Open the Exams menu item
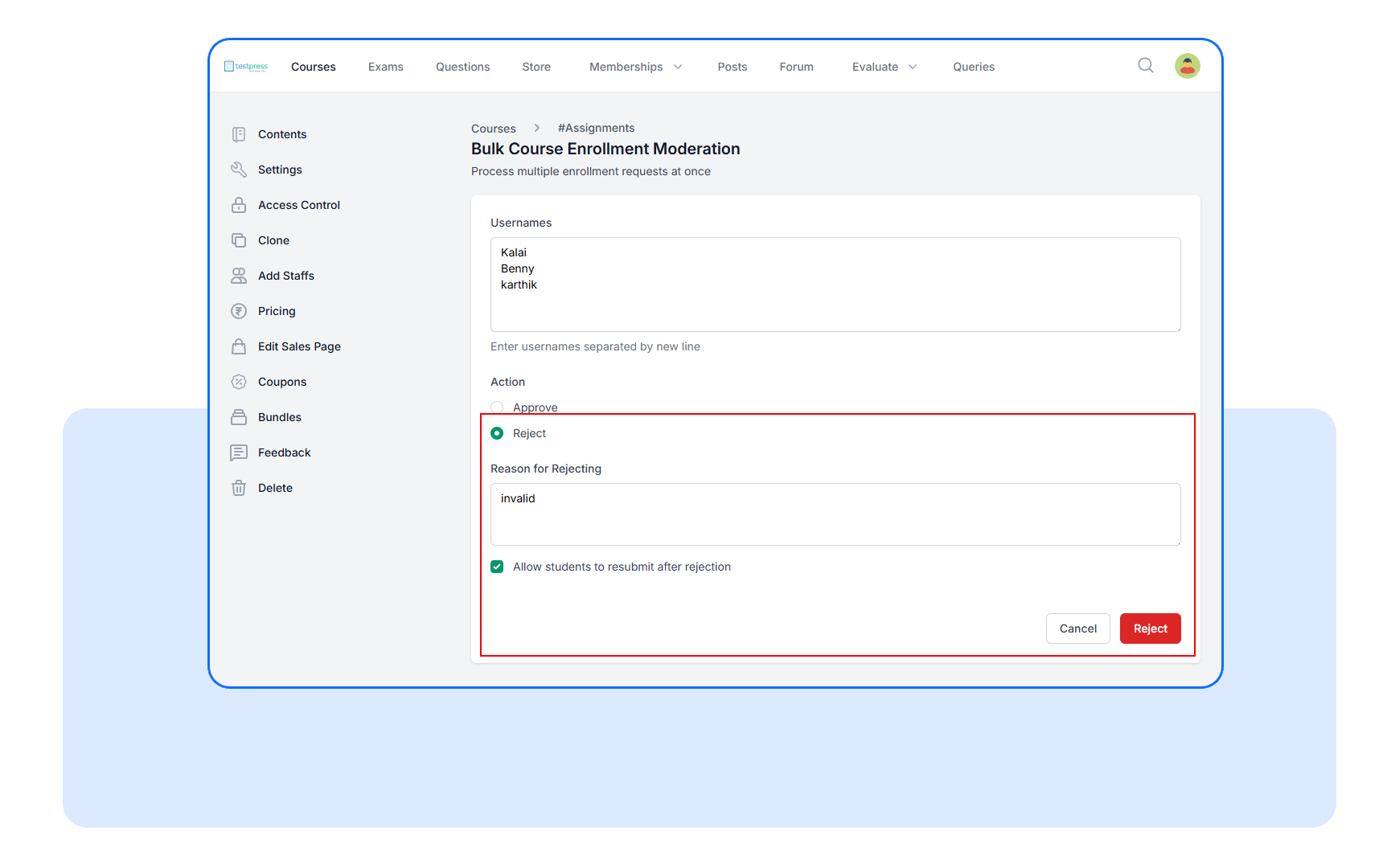The width and height of the screenshot is (1383, 868). tap(386, 67)
